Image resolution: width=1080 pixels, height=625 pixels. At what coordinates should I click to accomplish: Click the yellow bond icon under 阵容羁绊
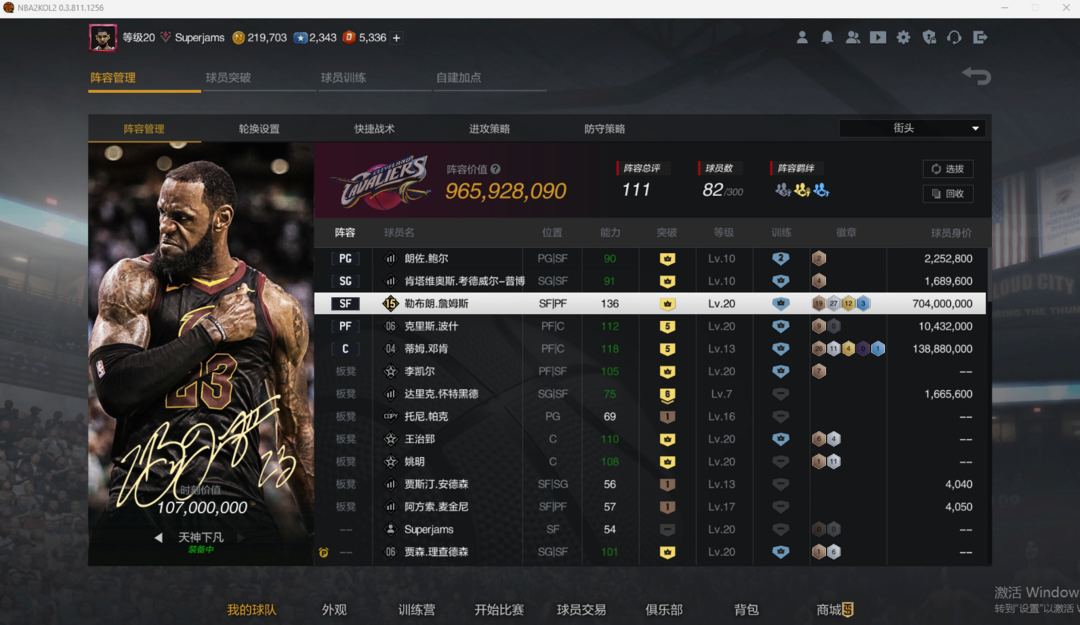tap(802, 189)
